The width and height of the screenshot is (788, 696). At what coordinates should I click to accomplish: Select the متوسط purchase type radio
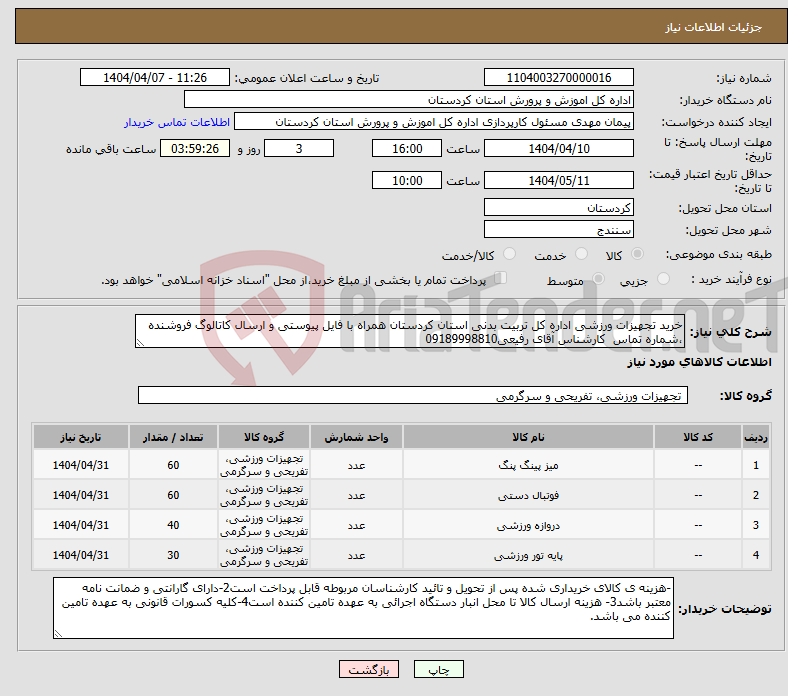point(598,279)
